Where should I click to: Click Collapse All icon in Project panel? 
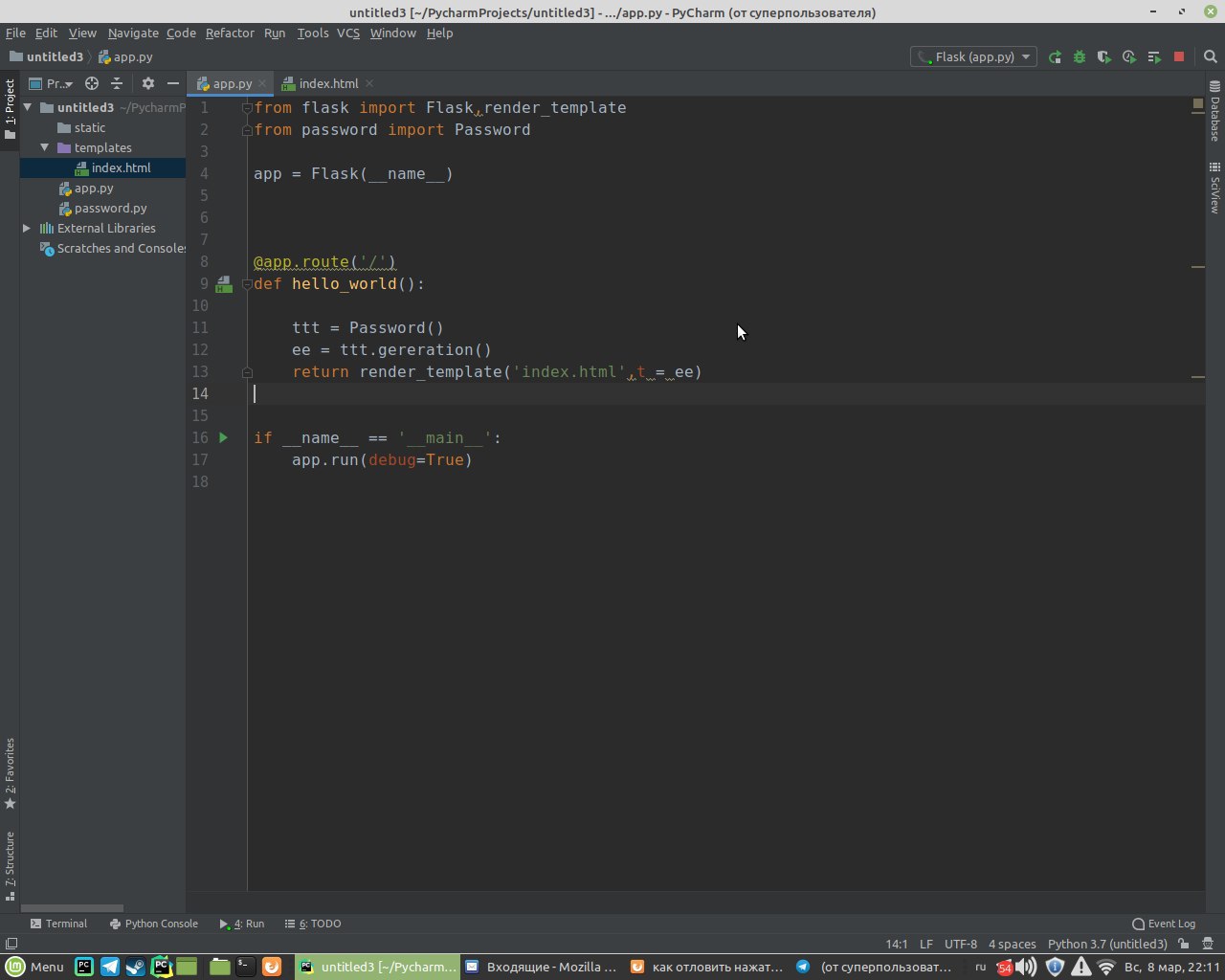tap(117, 84)
